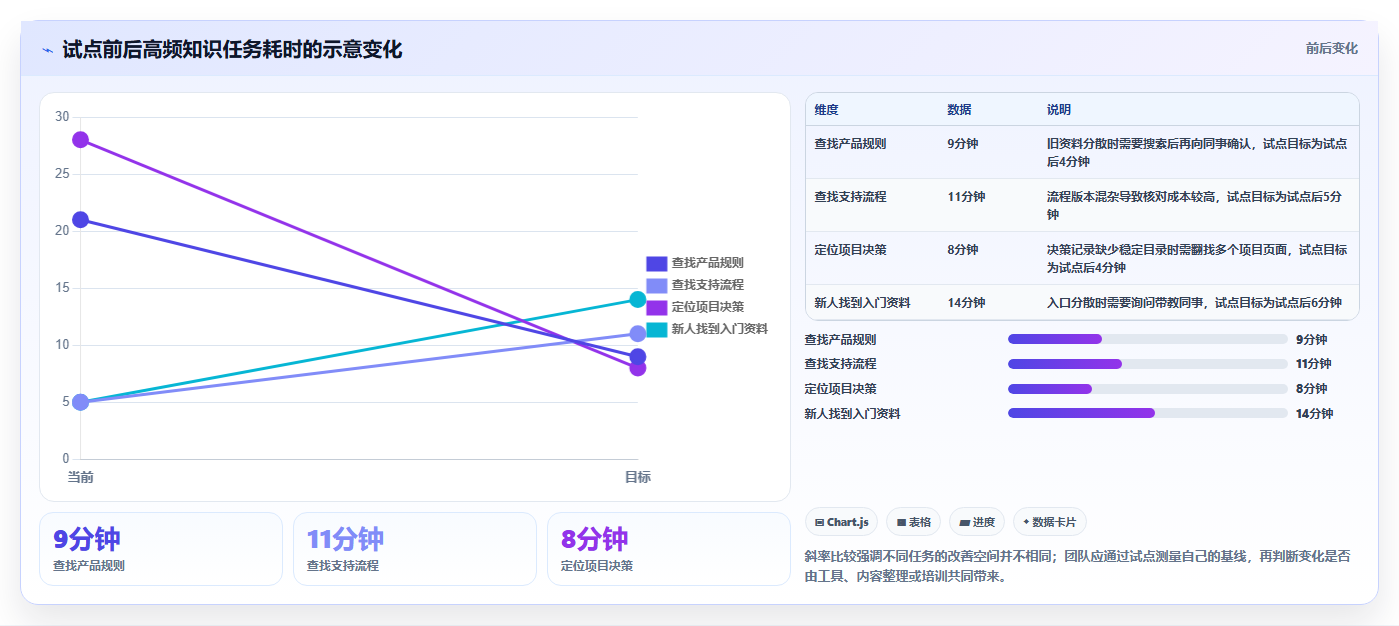
Task: Click the Chart.js tag chip
Action: tap(841, 522)
